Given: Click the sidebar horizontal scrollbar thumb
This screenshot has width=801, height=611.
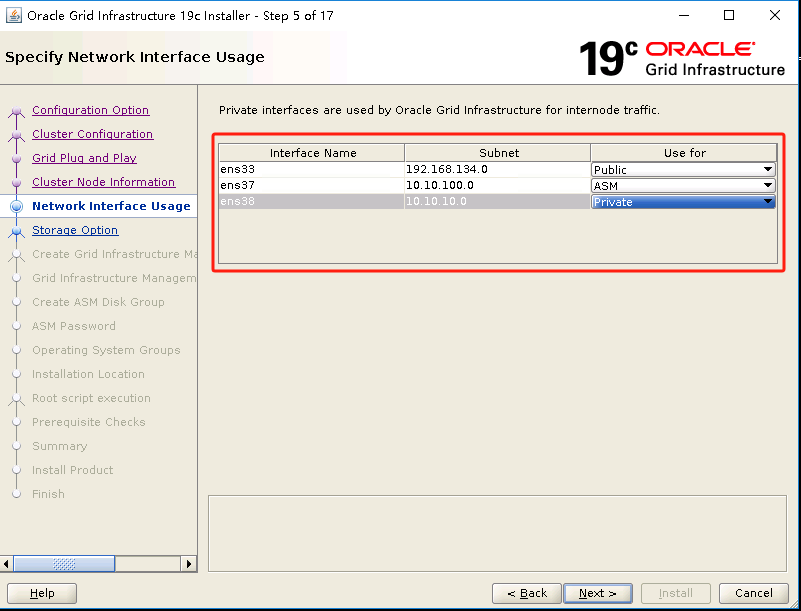Looking at the screenshot, I should [64, 564].
